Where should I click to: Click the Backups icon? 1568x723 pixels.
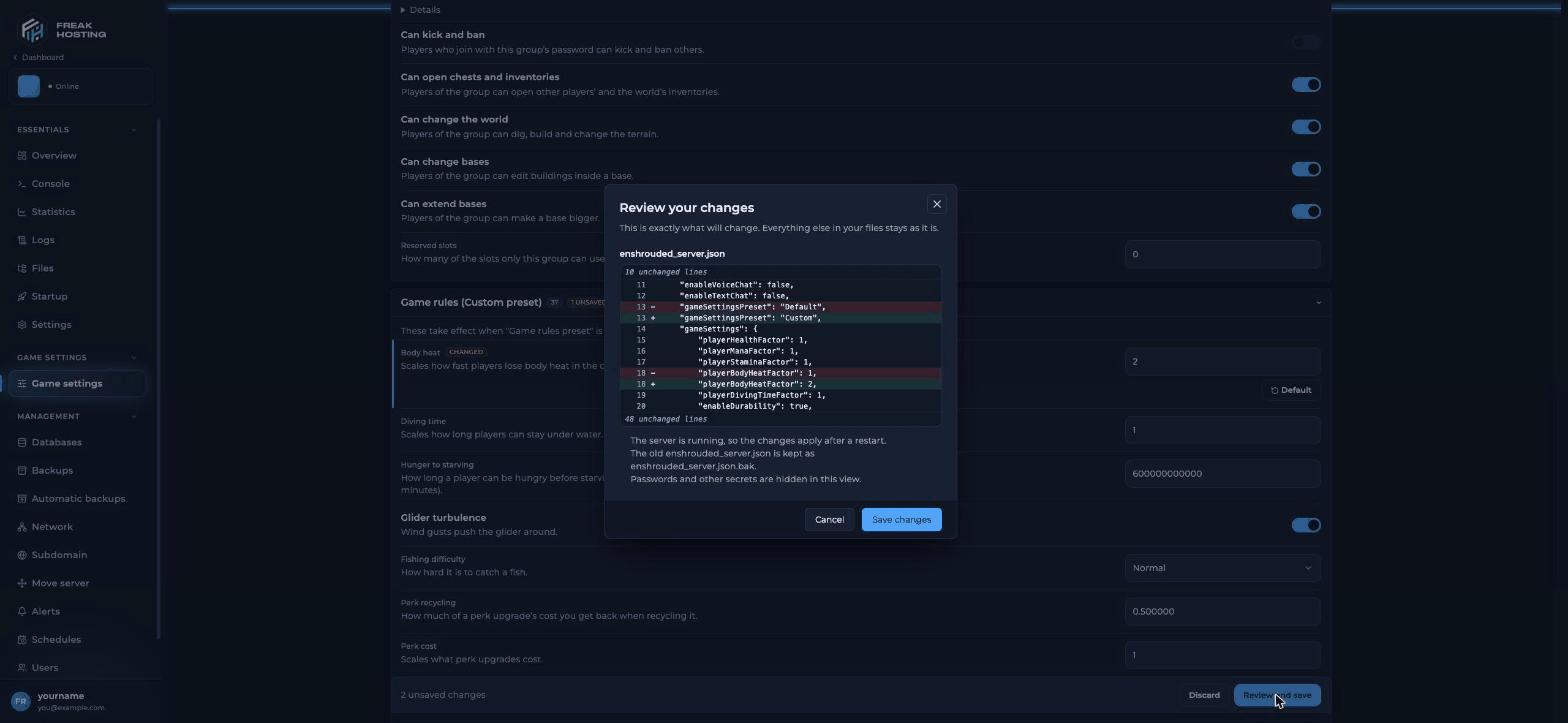[22, 470]
